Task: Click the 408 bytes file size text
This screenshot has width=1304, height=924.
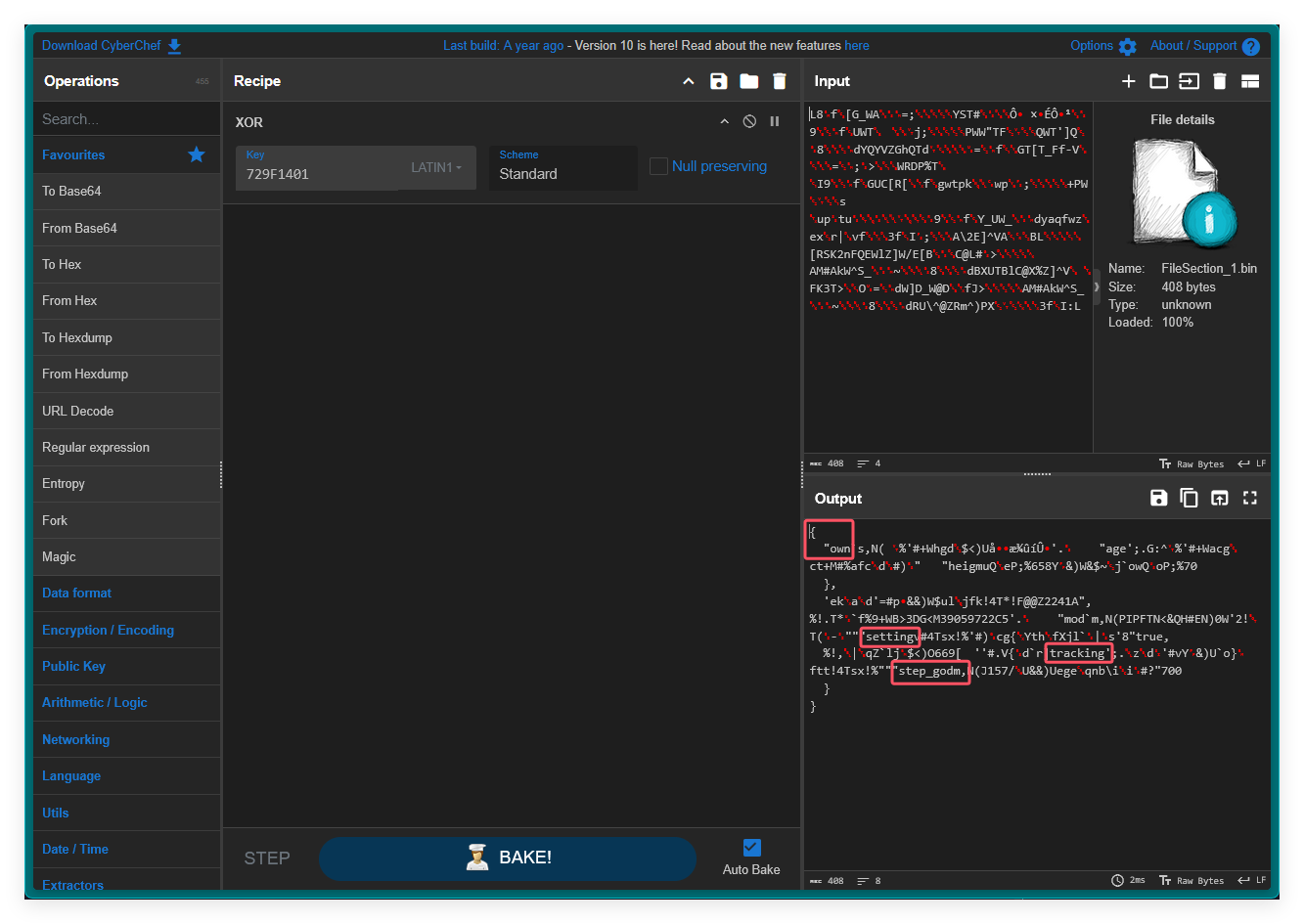Action: pos(1189,286)
